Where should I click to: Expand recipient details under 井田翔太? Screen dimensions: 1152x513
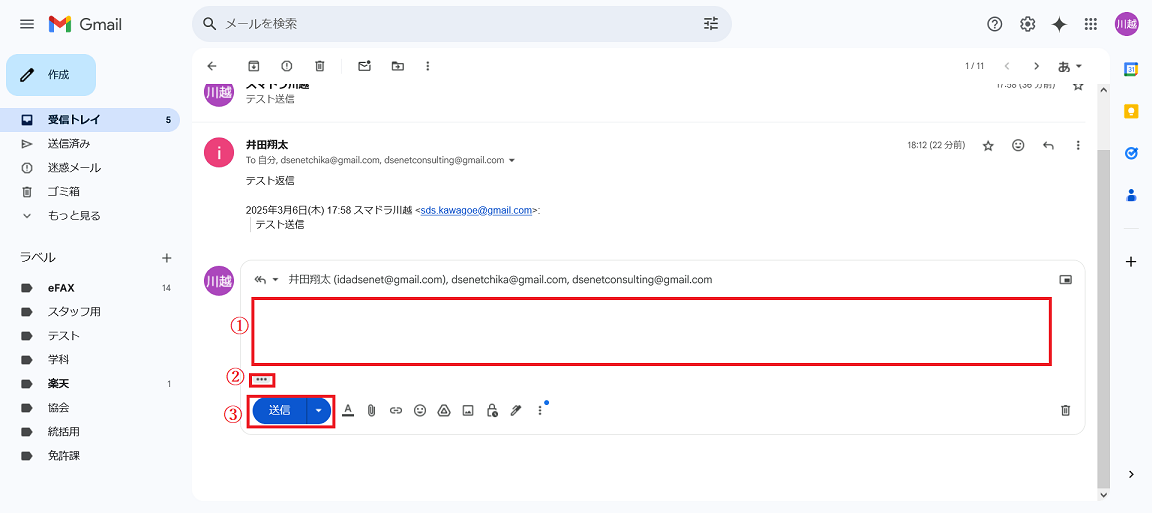pos(512,160)
